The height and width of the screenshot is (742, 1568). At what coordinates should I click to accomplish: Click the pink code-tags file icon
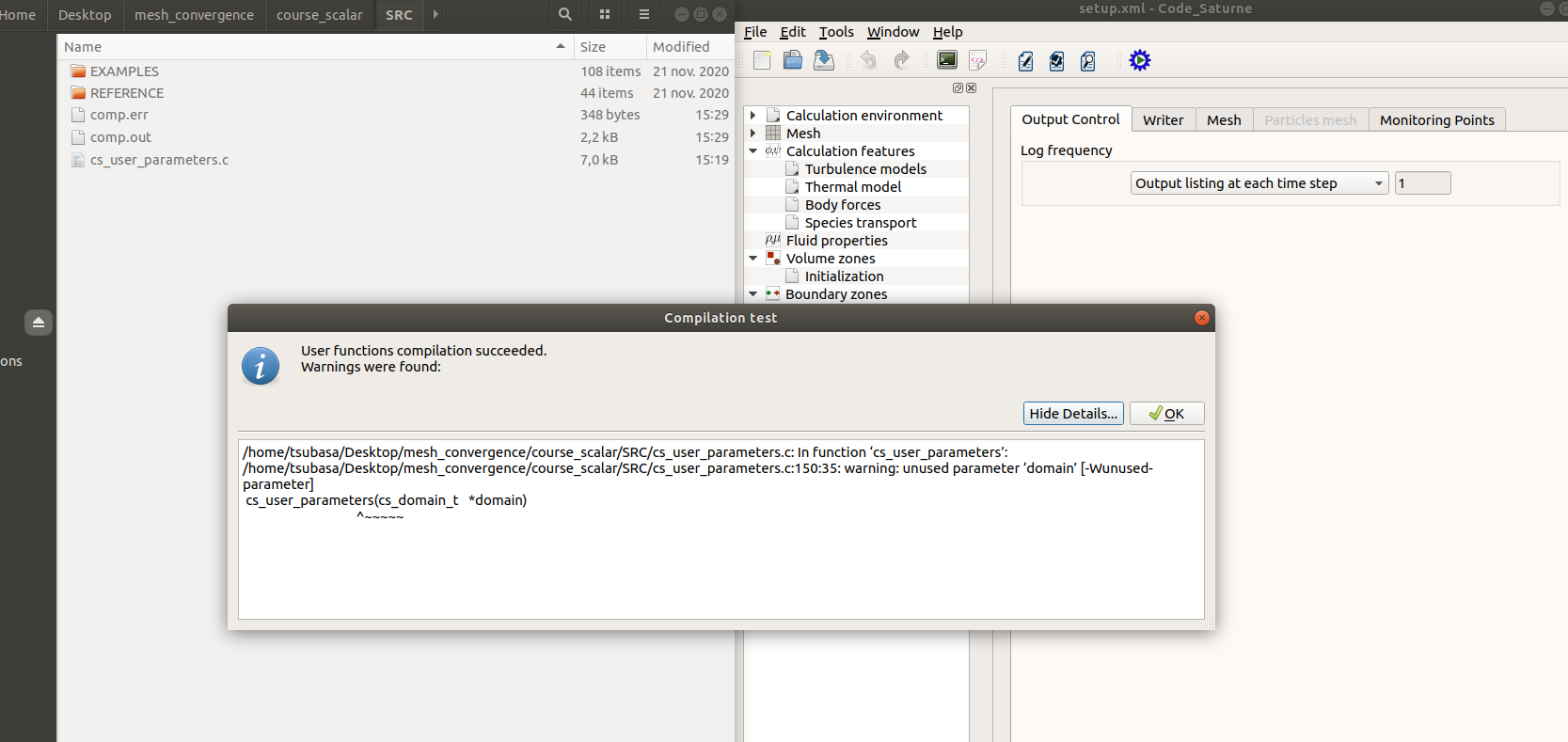978,61
